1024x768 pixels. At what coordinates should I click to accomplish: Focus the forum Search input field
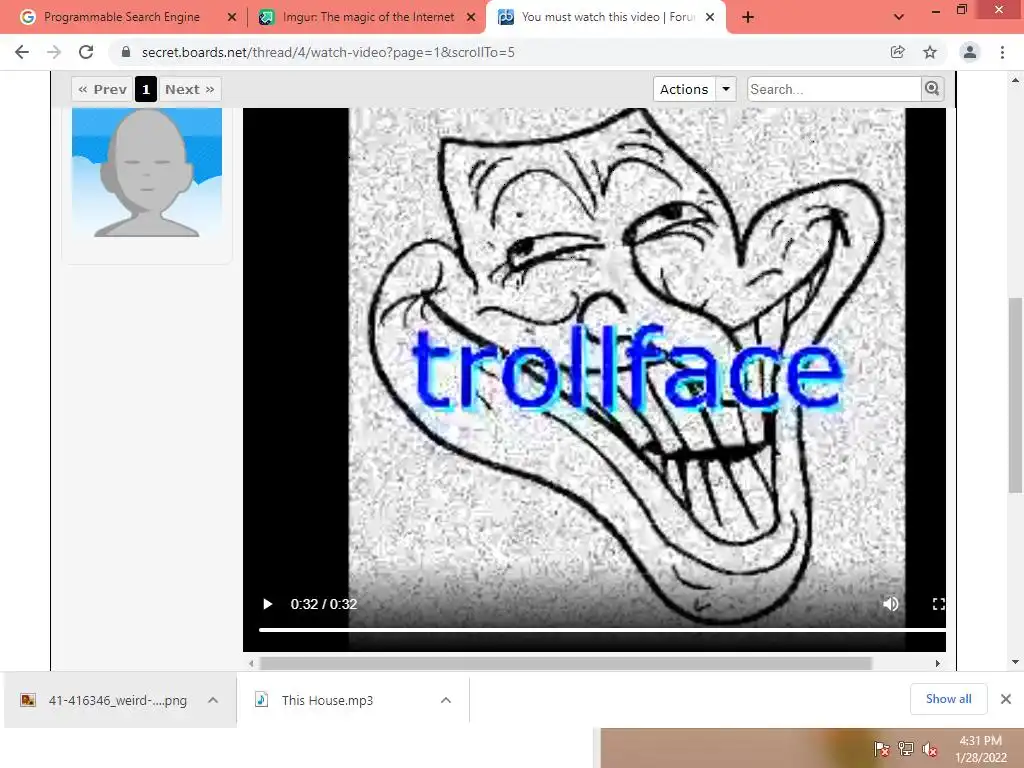tap(834, 89)
